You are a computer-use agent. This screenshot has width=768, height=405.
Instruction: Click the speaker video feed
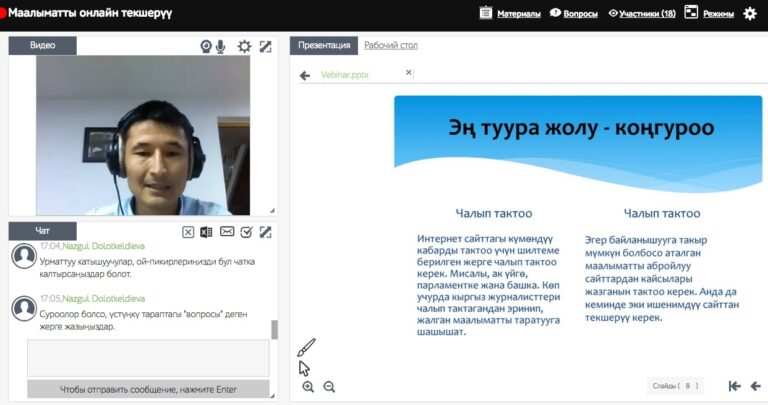coord(143,135)
